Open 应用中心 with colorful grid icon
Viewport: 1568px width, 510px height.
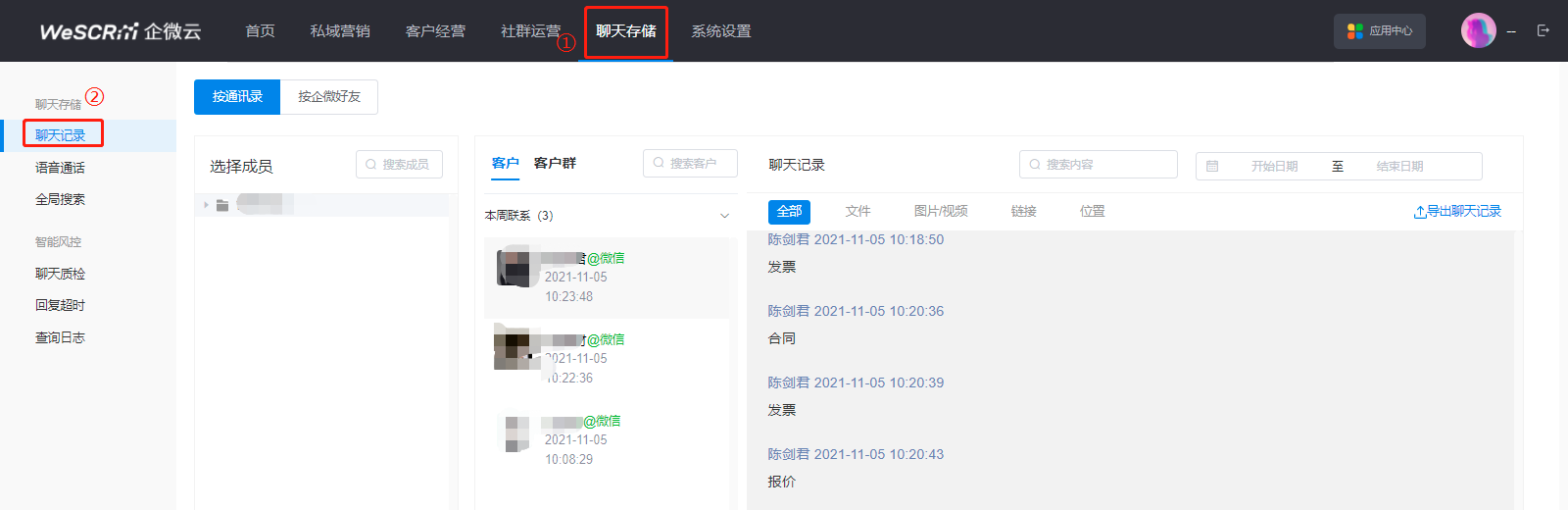[x=1379, y=31]
